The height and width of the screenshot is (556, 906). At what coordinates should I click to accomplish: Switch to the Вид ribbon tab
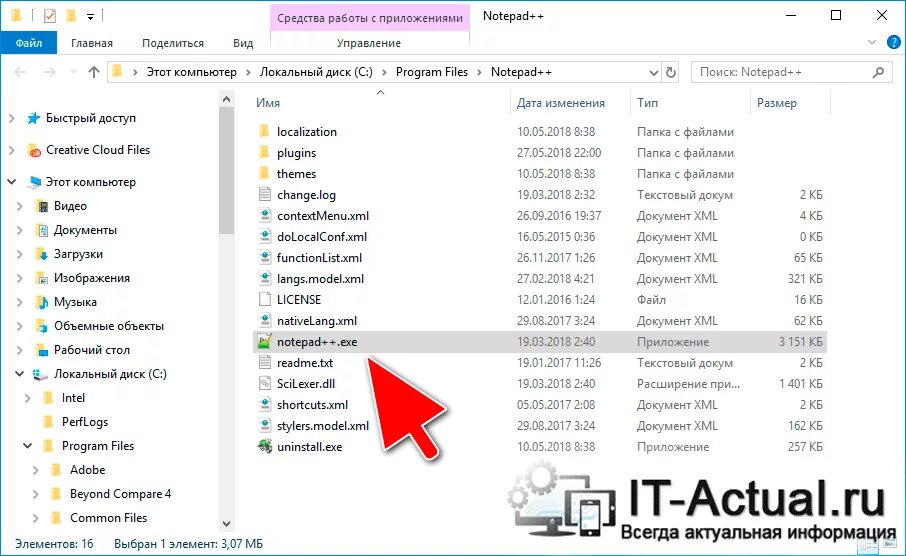(x=243, y=43)
